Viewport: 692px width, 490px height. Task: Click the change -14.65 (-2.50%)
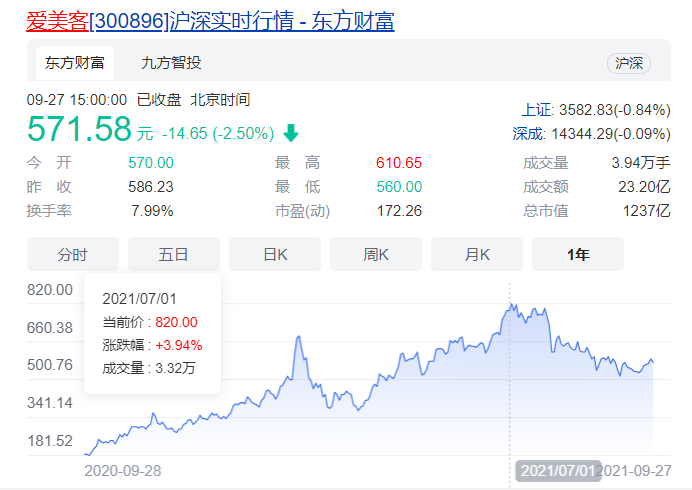pos(218,133)
